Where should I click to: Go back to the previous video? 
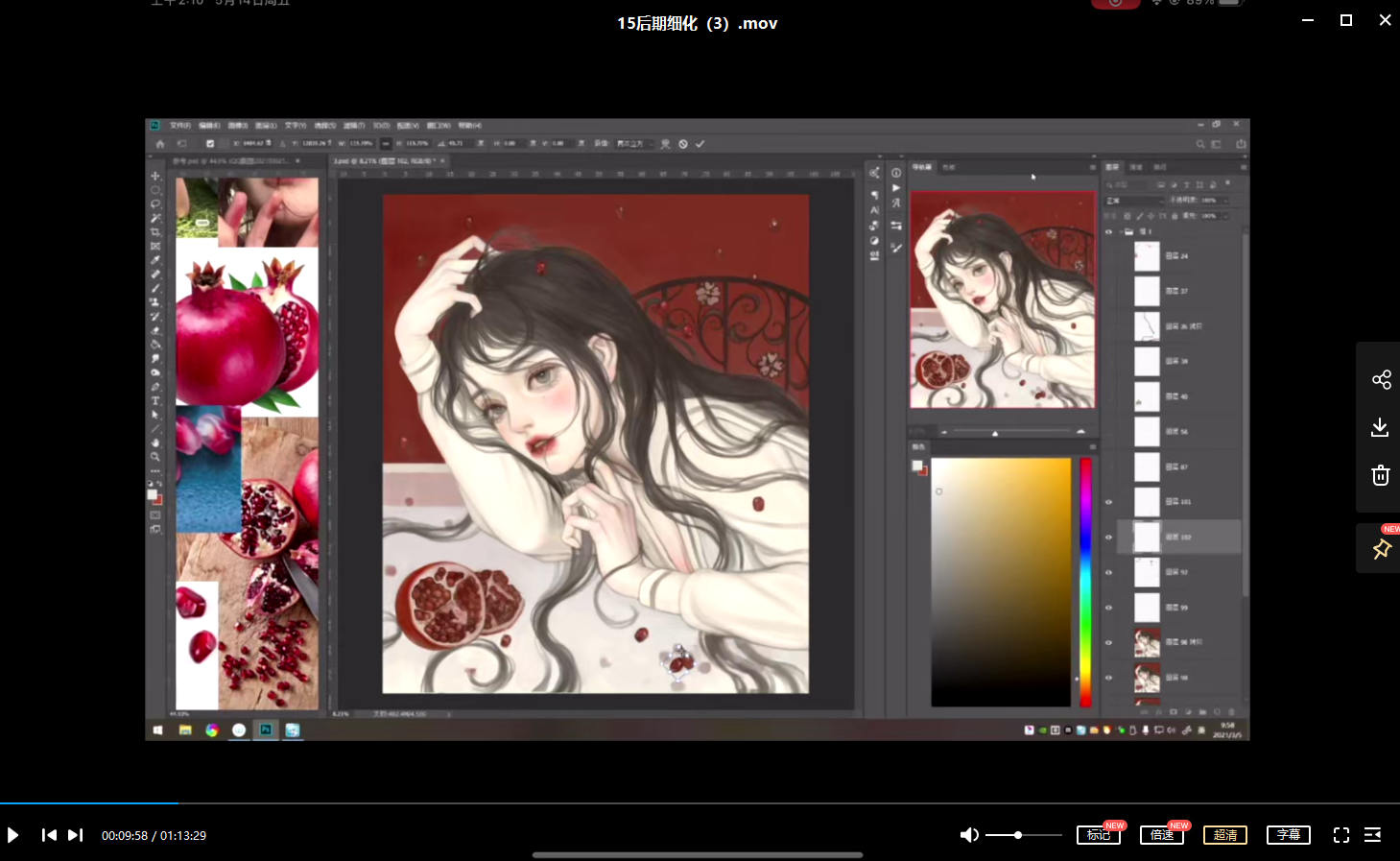pos(49,835)
